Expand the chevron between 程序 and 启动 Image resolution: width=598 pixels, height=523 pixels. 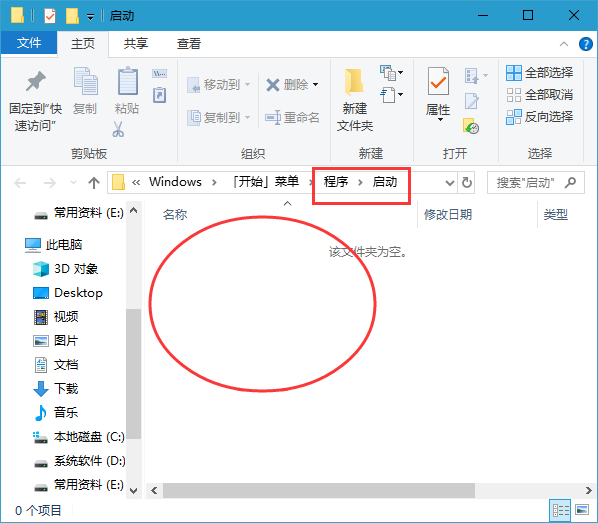[360, 182]
